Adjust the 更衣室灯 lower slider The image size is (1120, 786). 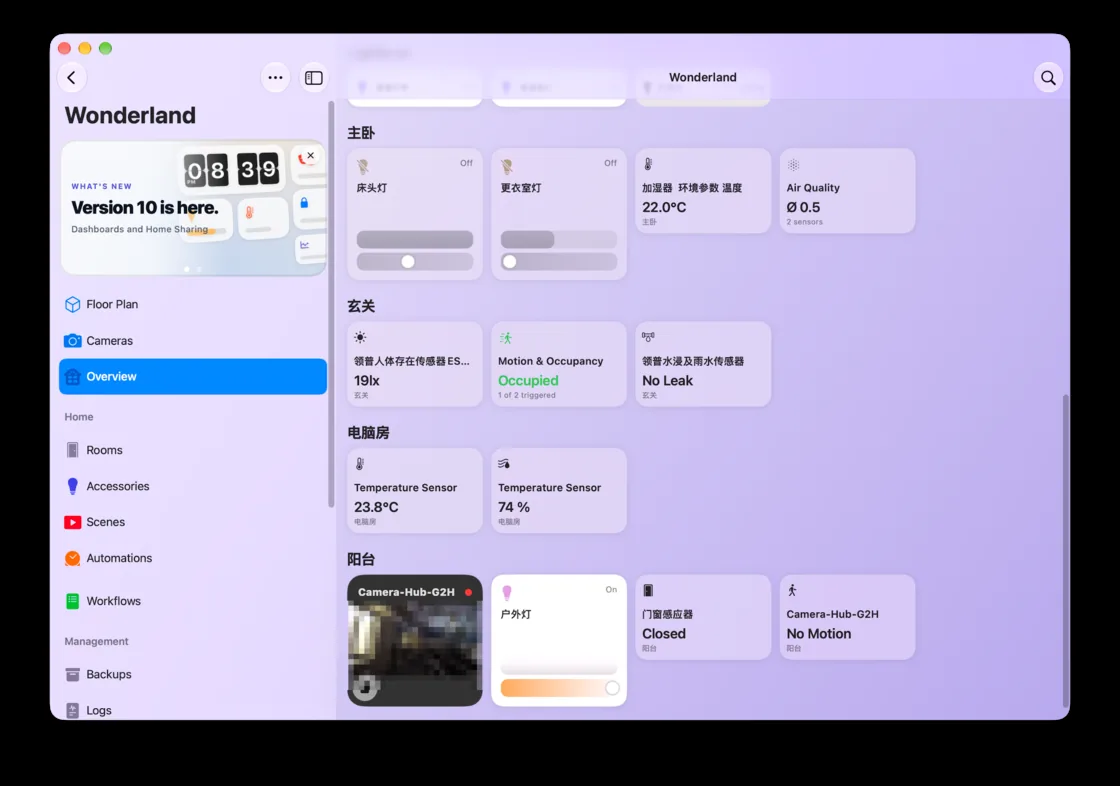pyautogui.click(x=559, y=262)
